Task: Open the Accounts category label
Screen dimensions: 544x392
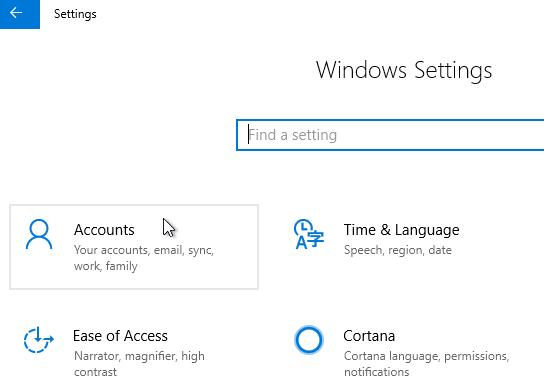Action: click(x=104, y=230)
